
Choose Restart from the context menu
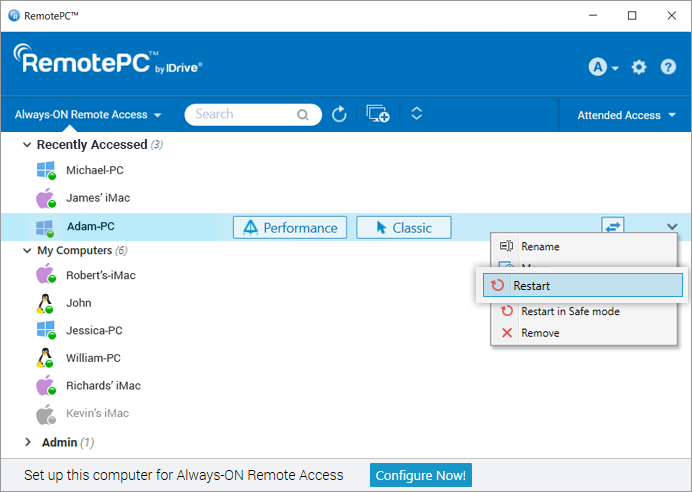(x=583, y=285)
